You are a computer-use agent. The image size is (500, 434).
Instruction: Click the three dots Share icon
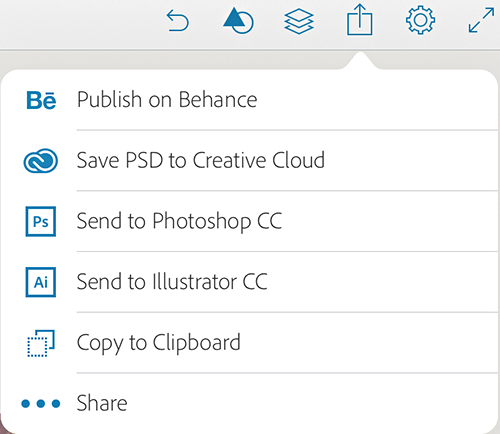coord(41,404)
